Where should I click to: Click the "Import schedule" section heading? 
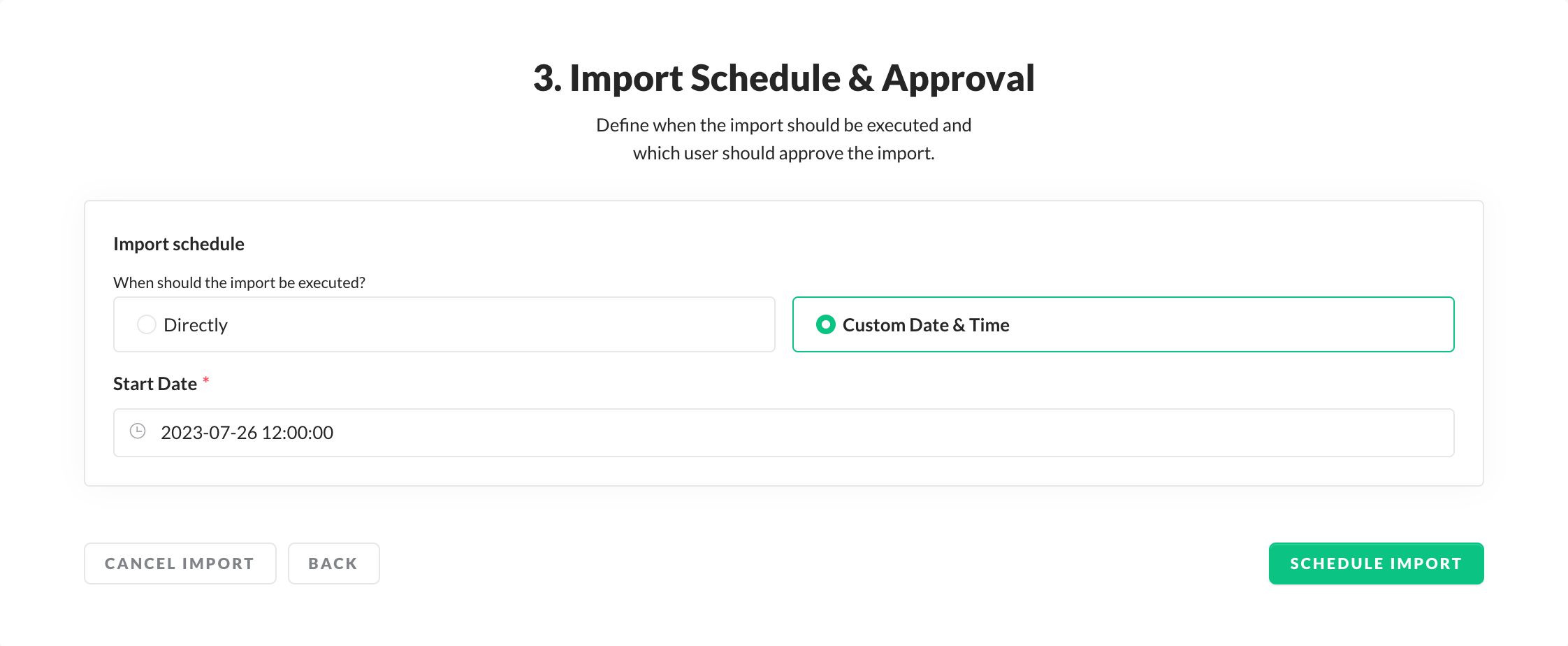click(179, 244)
